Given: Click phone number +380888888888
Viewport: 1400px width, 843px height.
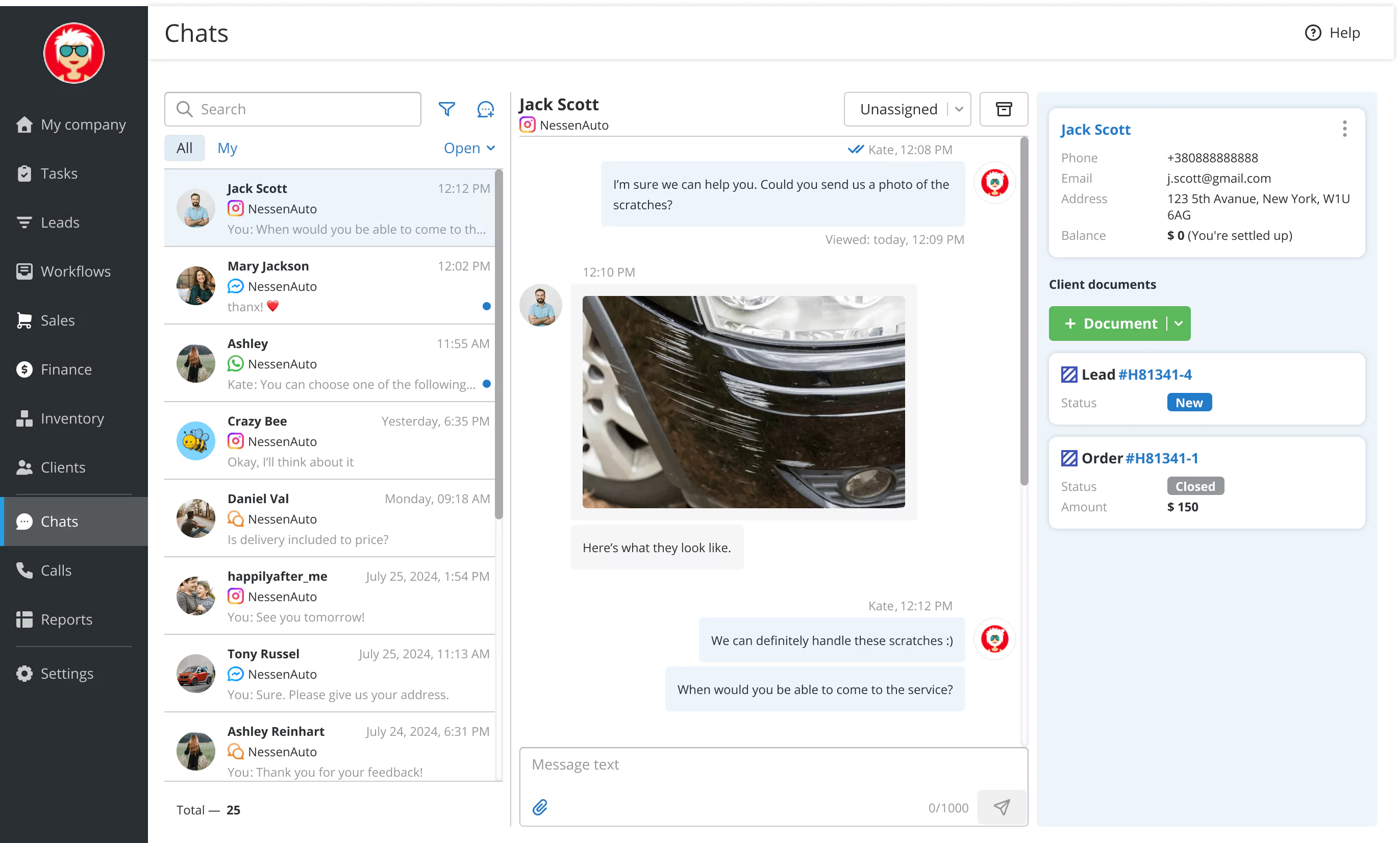Looking at the screenshot, I should click(x=1212, y=157).
